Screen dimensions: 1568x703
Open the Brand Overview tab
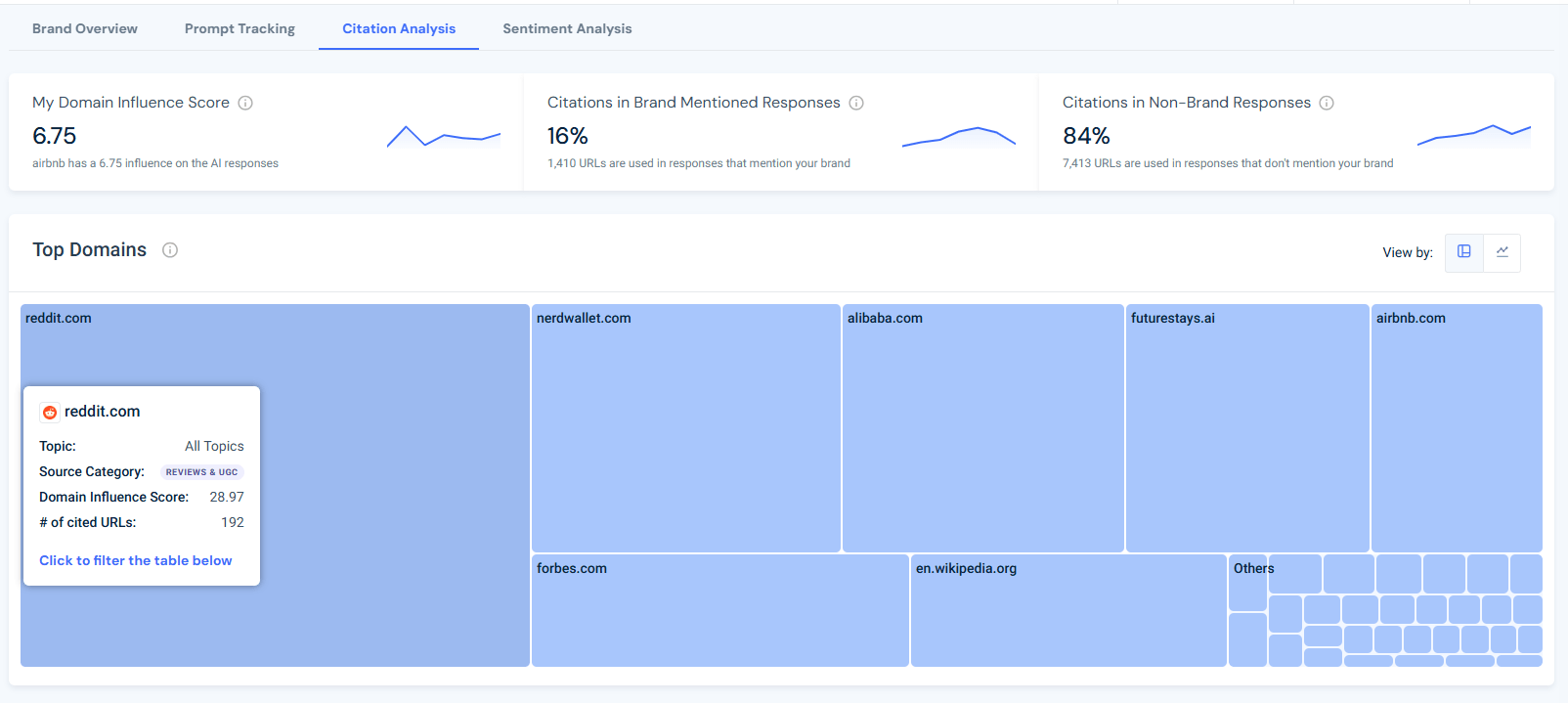point(85,28)
